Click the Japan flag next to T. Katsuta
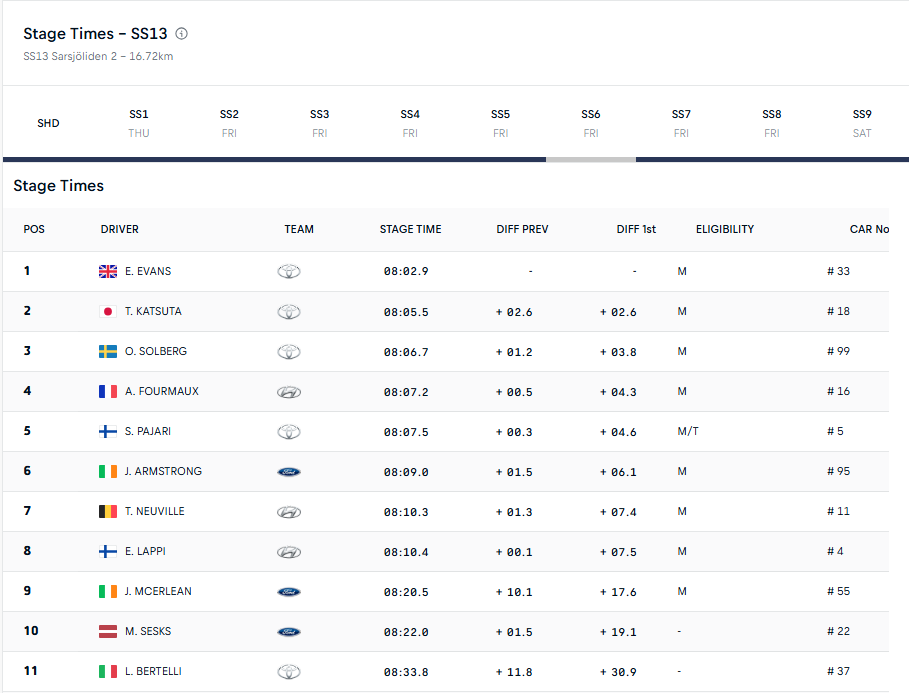The width and height of the screenshot is (909, 693). [x=108, y=311]
